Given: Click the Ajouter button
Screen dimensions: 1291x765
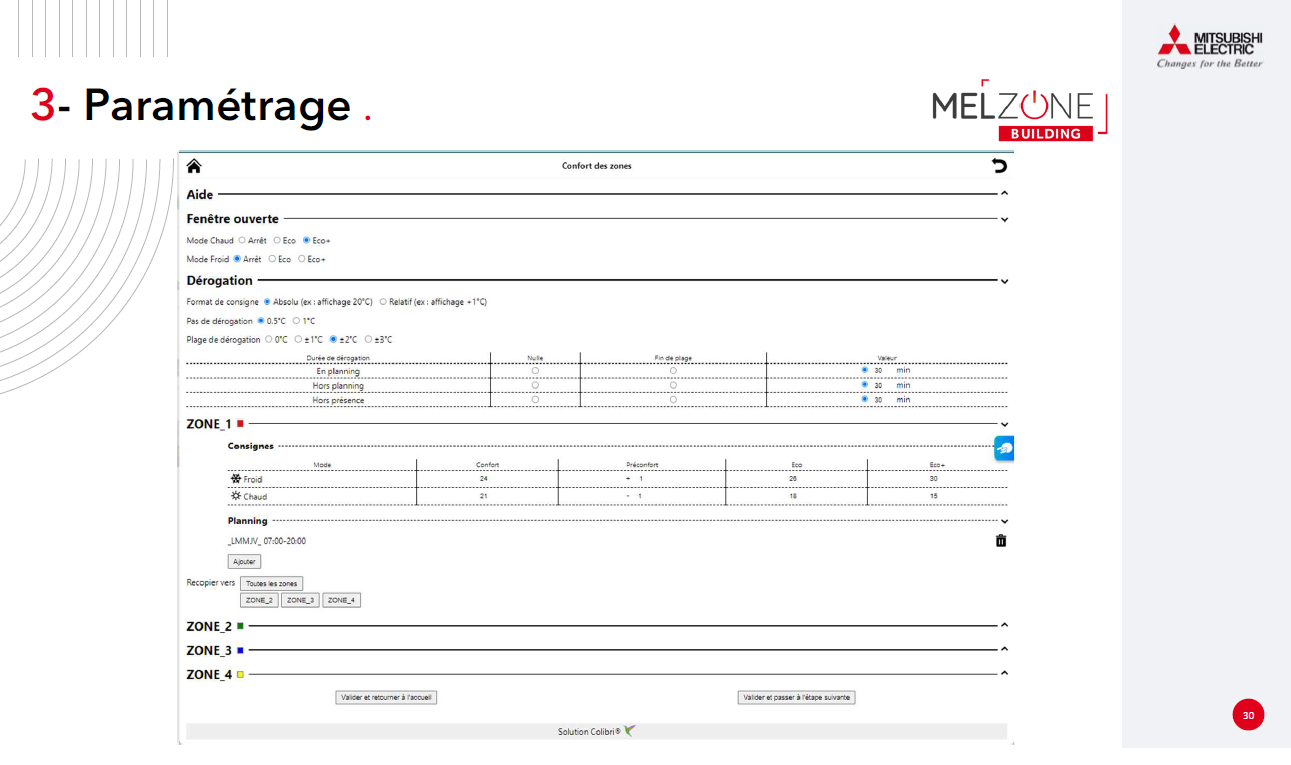Looking at the screenshot, I should pos(244,562).
